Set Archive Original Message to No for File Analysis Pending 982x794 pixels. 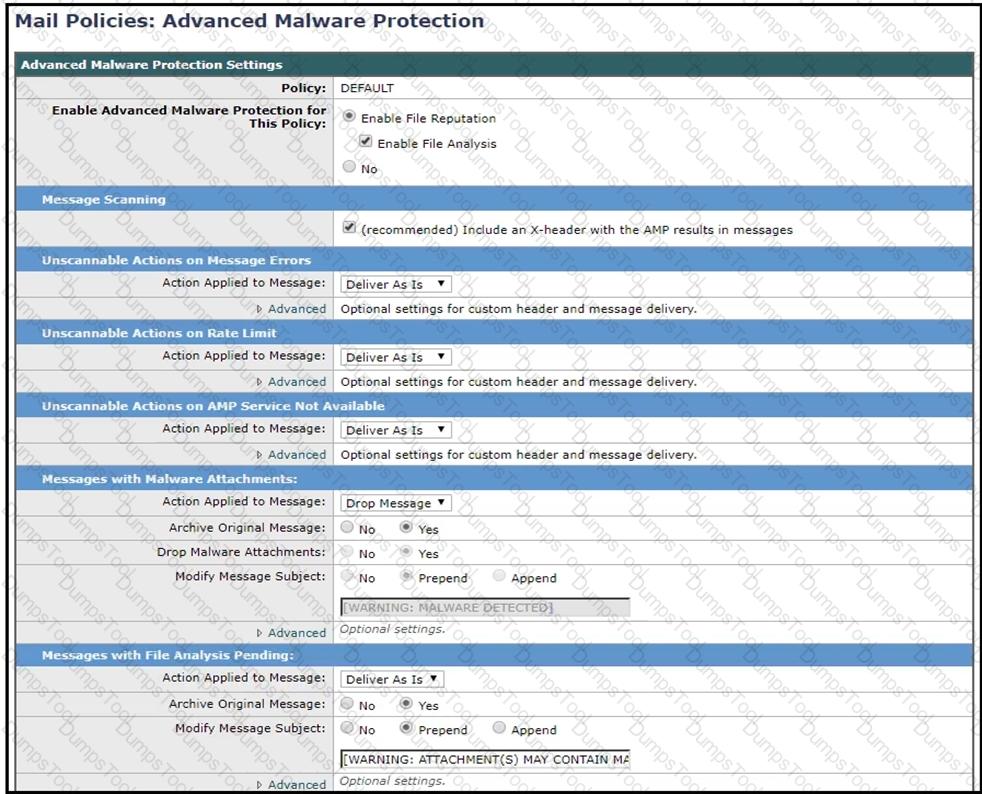click(x=348, y=705)
